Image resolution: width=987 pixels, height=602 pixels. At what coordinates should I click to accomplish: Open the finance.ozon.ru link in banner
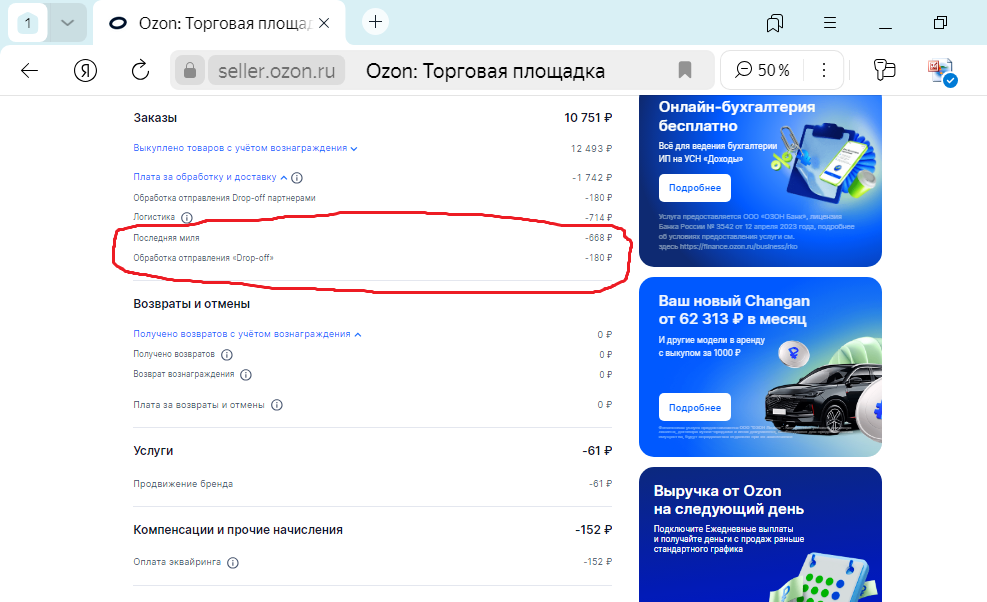[x=738, y=246]
